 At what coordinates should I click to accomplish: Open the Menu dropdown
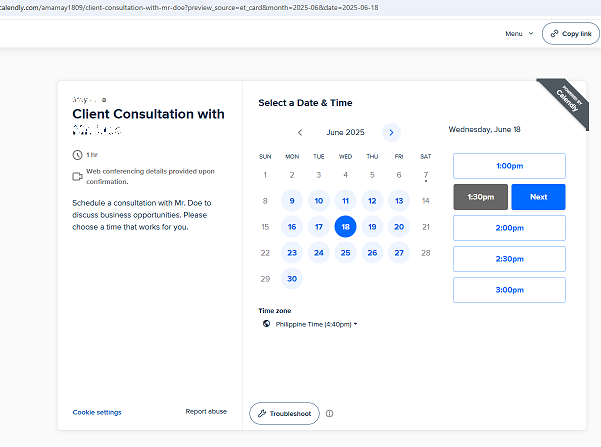tap(519, 34)
